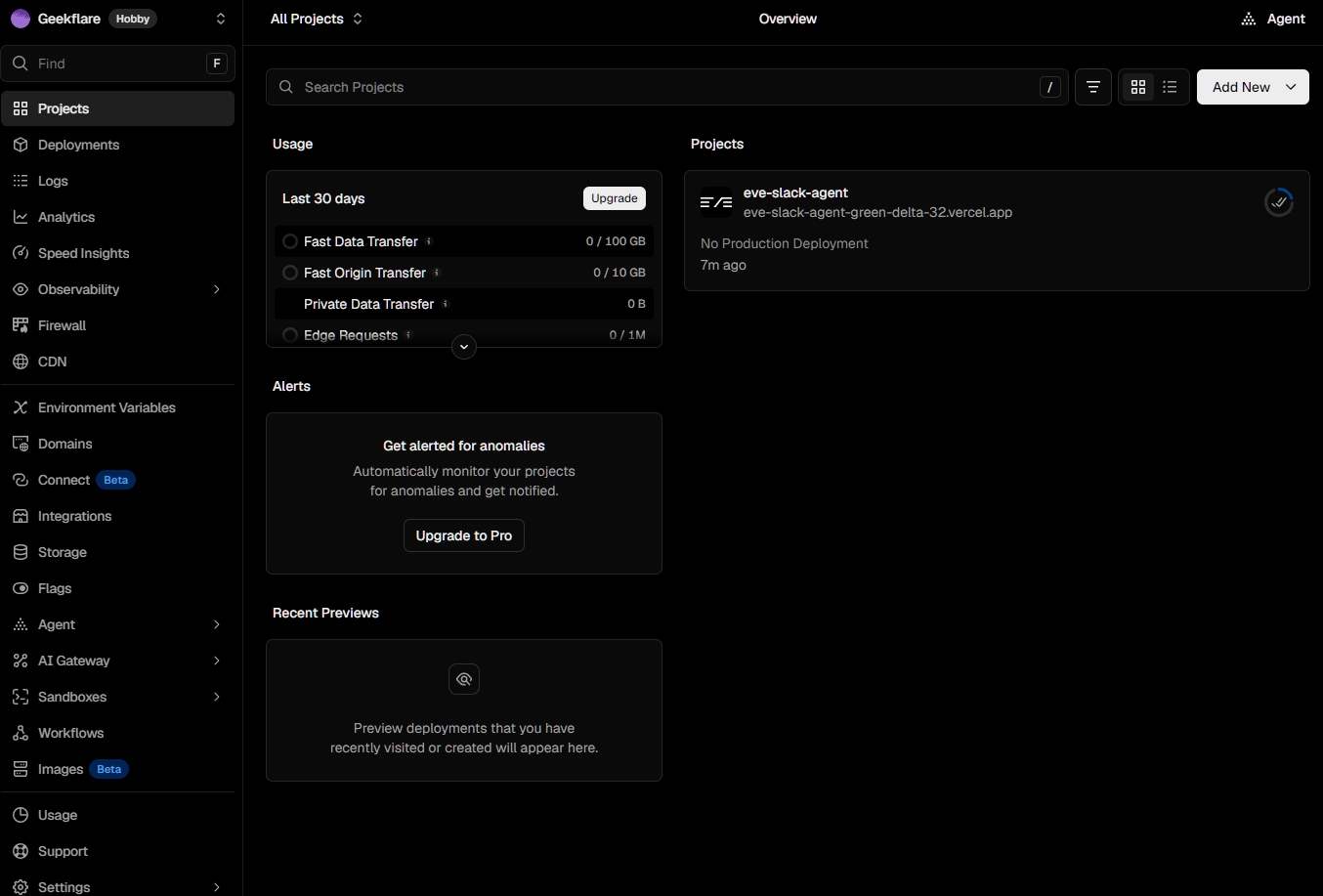The width and height of the screenshot is (1323, 896).
Task: Click the eve-slack-agent checks status ring
Action: [x=1279, y=202]
